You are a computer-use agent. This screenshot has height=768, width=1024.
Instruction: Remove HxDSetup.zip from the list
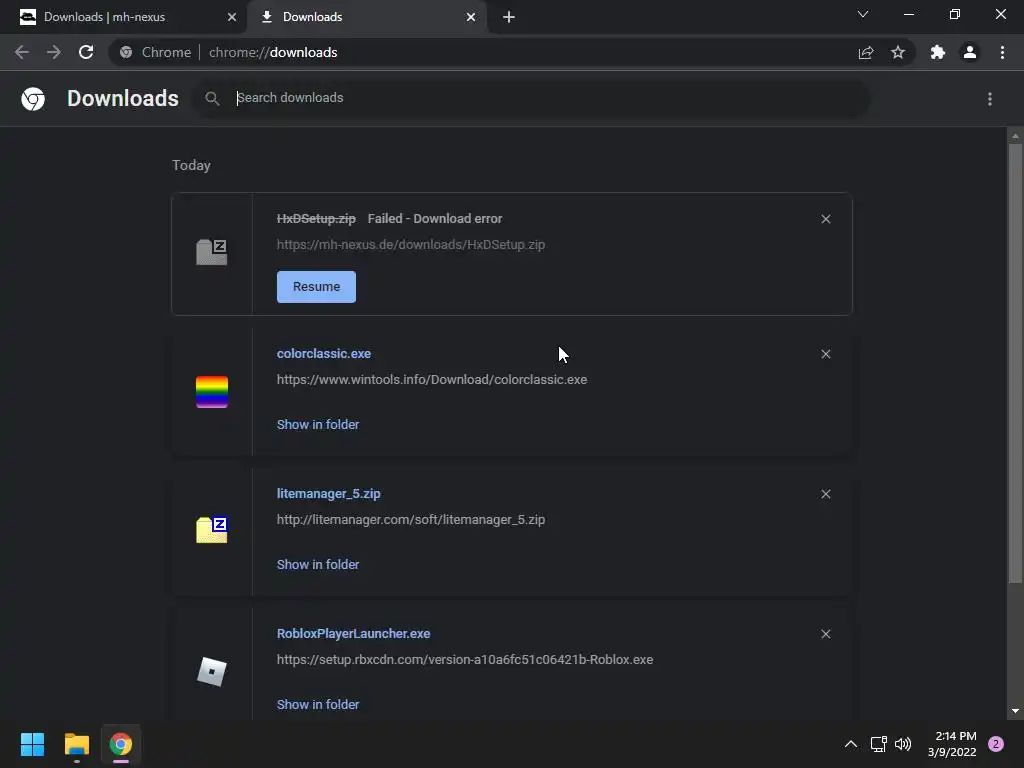click(826, 219)
